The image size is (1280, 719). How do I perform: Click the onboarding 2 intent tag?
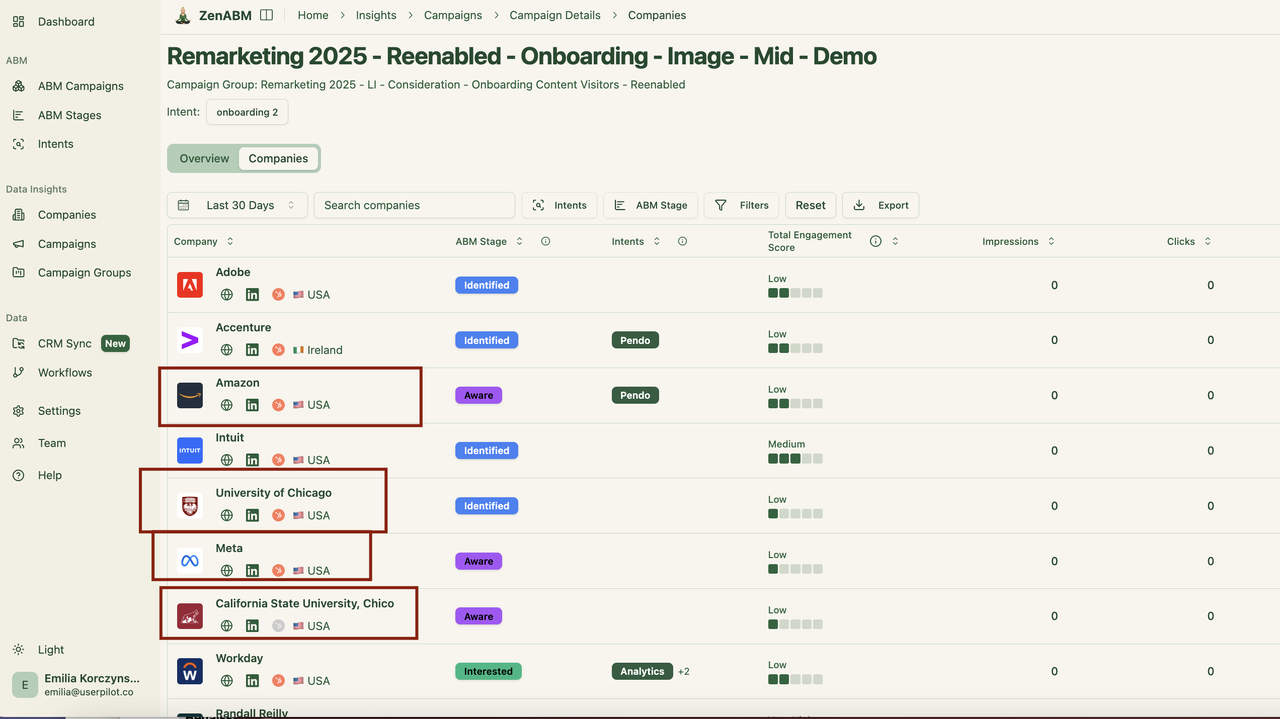247,112
